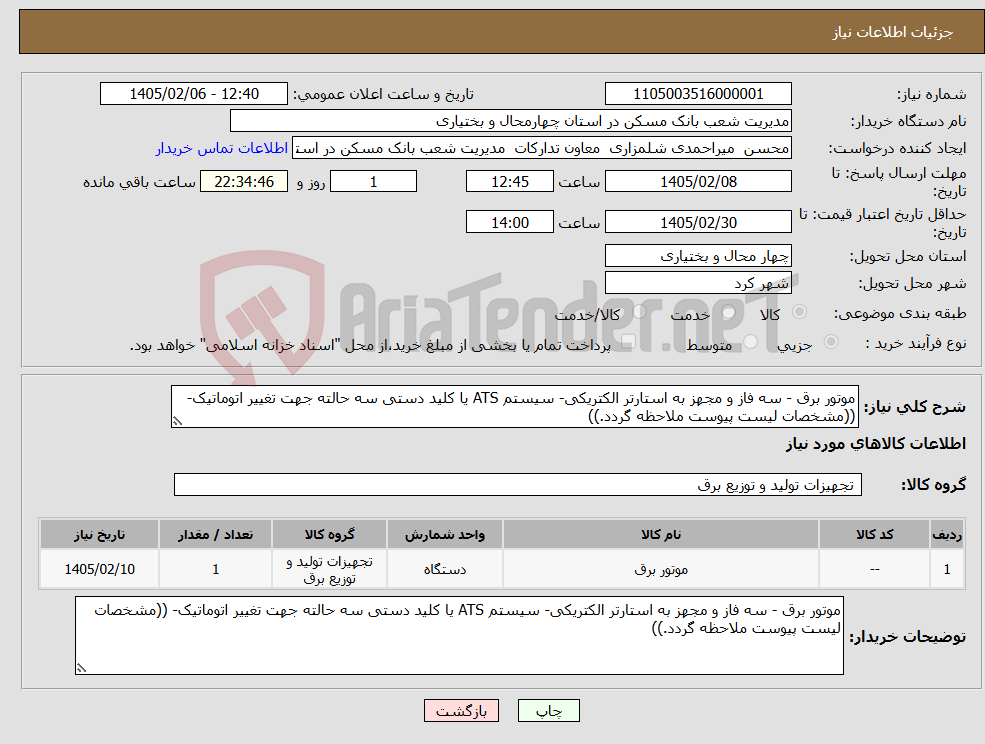Click the واحد شمارش column header

pyautogui.click(x=445, y=534)
